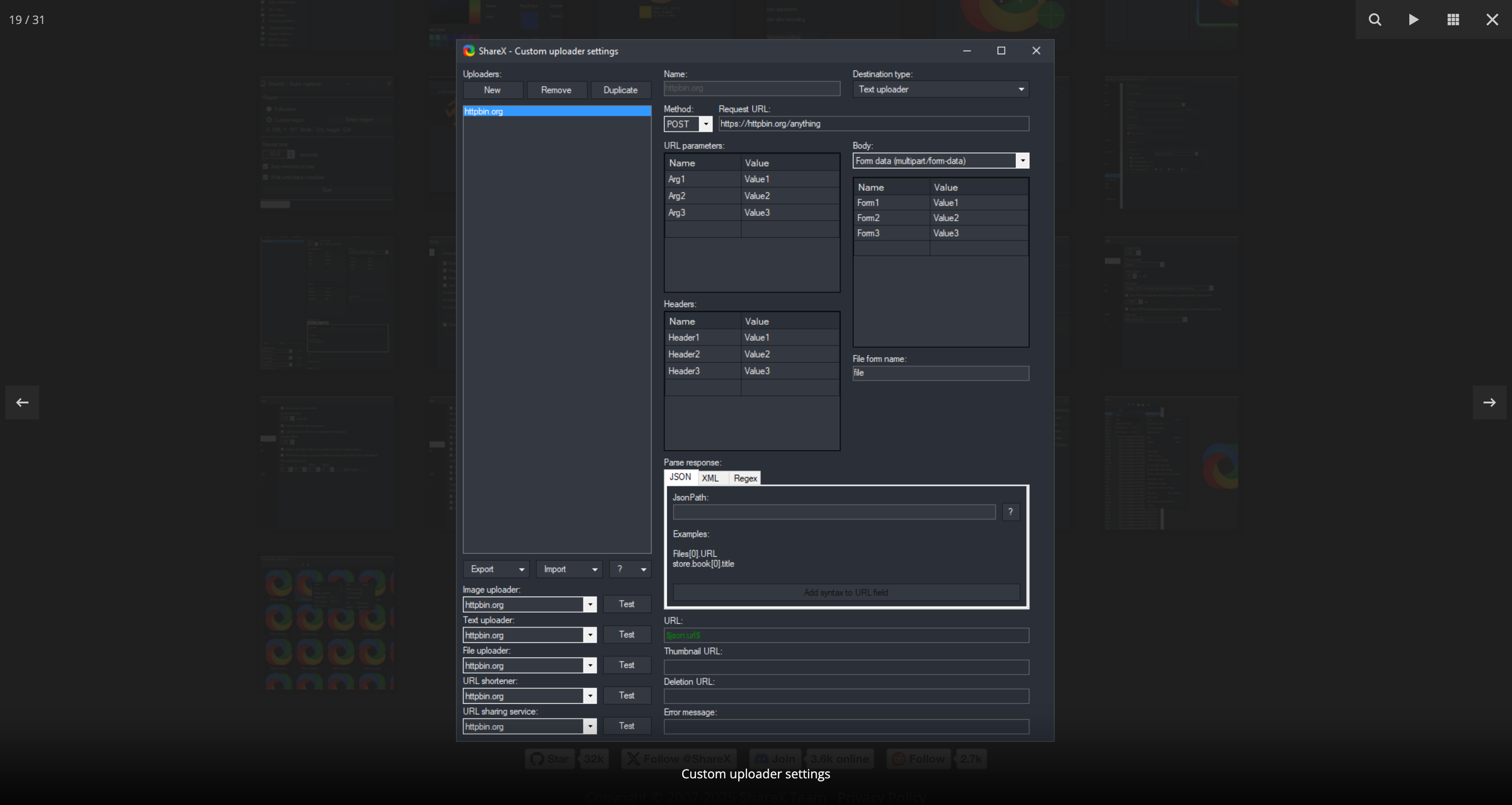This screenshot has width=1512, height=805.
Task: Select Value3 cell next to Header3
Action: pyautogui.click(x=790, y=371)
